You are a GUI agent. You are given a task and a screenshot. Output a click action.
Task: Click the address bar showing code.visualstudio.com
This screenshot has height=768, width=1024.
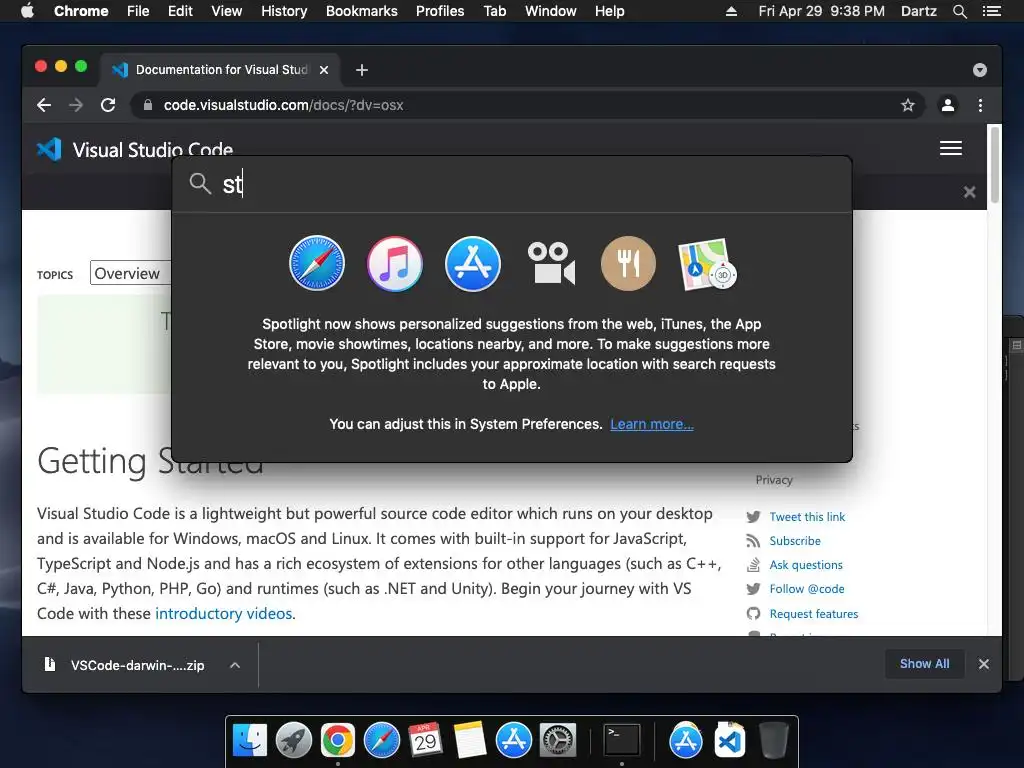tap(528, 105)
